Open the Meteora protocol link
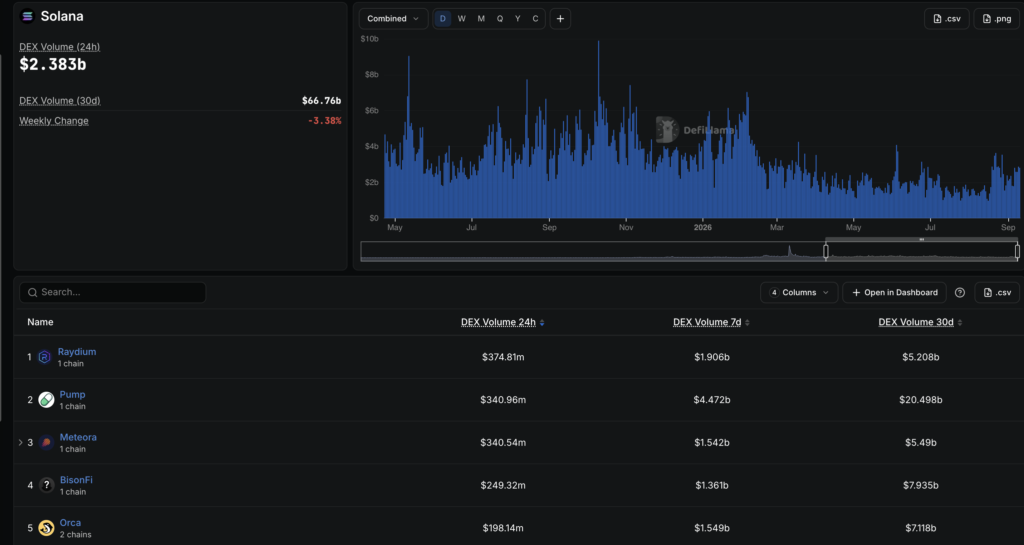The height and width of the screenshot is (545, 1024). tap(78, 437)
